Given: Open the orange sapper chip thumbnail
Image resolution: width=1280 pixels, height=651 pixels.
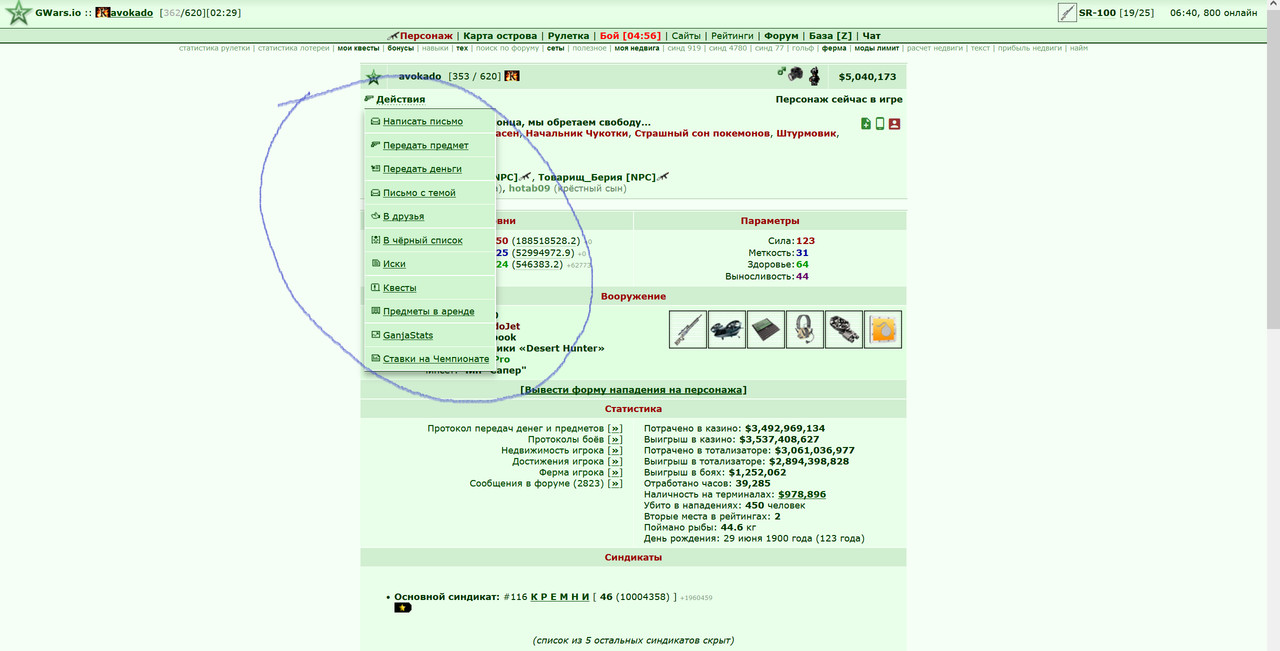Looking at the screenshot, I should click(x=883, y=329).
